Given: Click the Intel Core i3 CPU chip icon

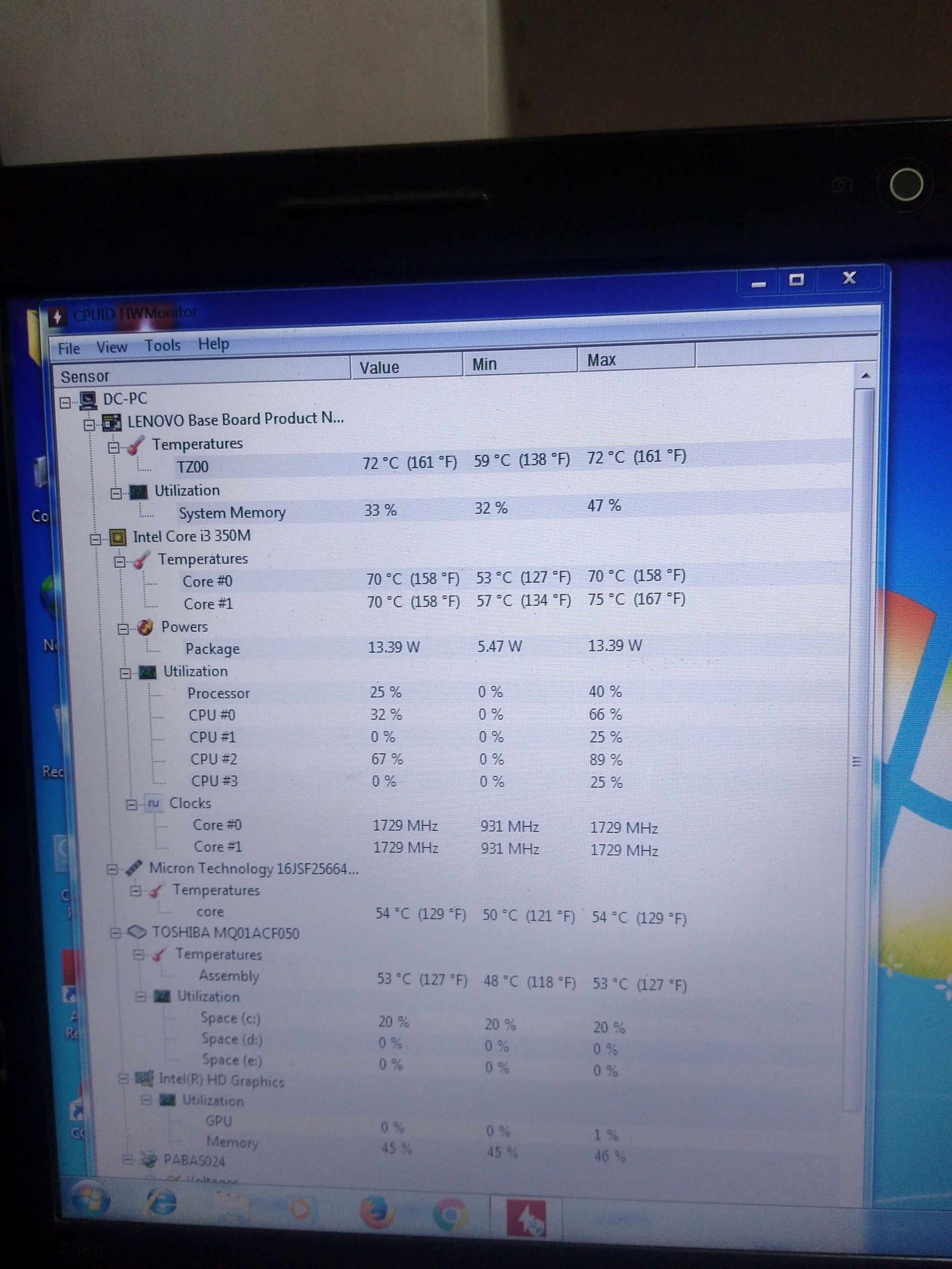Looking at the screenshot, I should (117, 538).
